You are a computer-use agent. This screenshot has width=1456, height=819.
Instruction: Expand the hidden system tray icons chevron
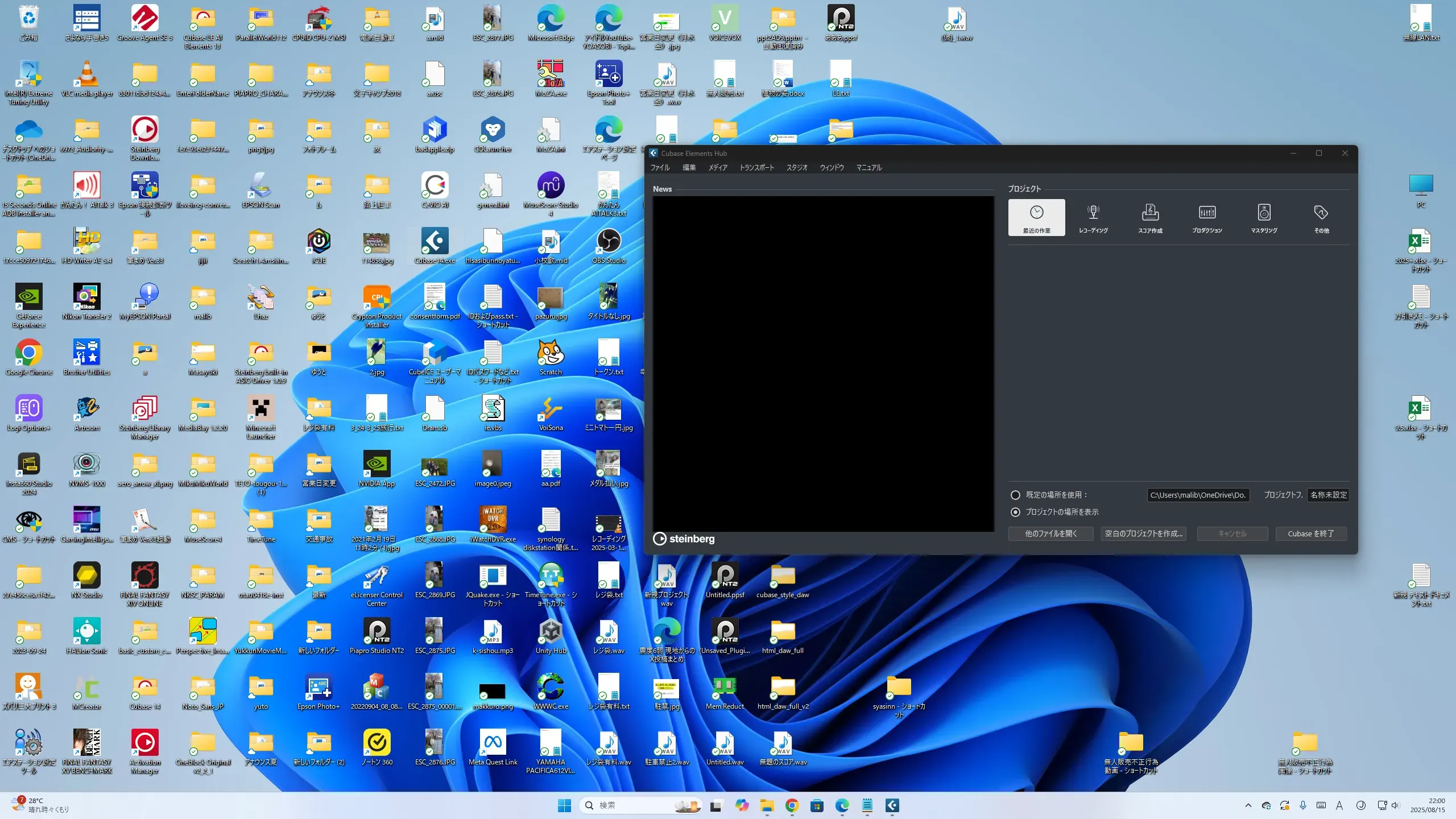click(x=1248, y=805)
